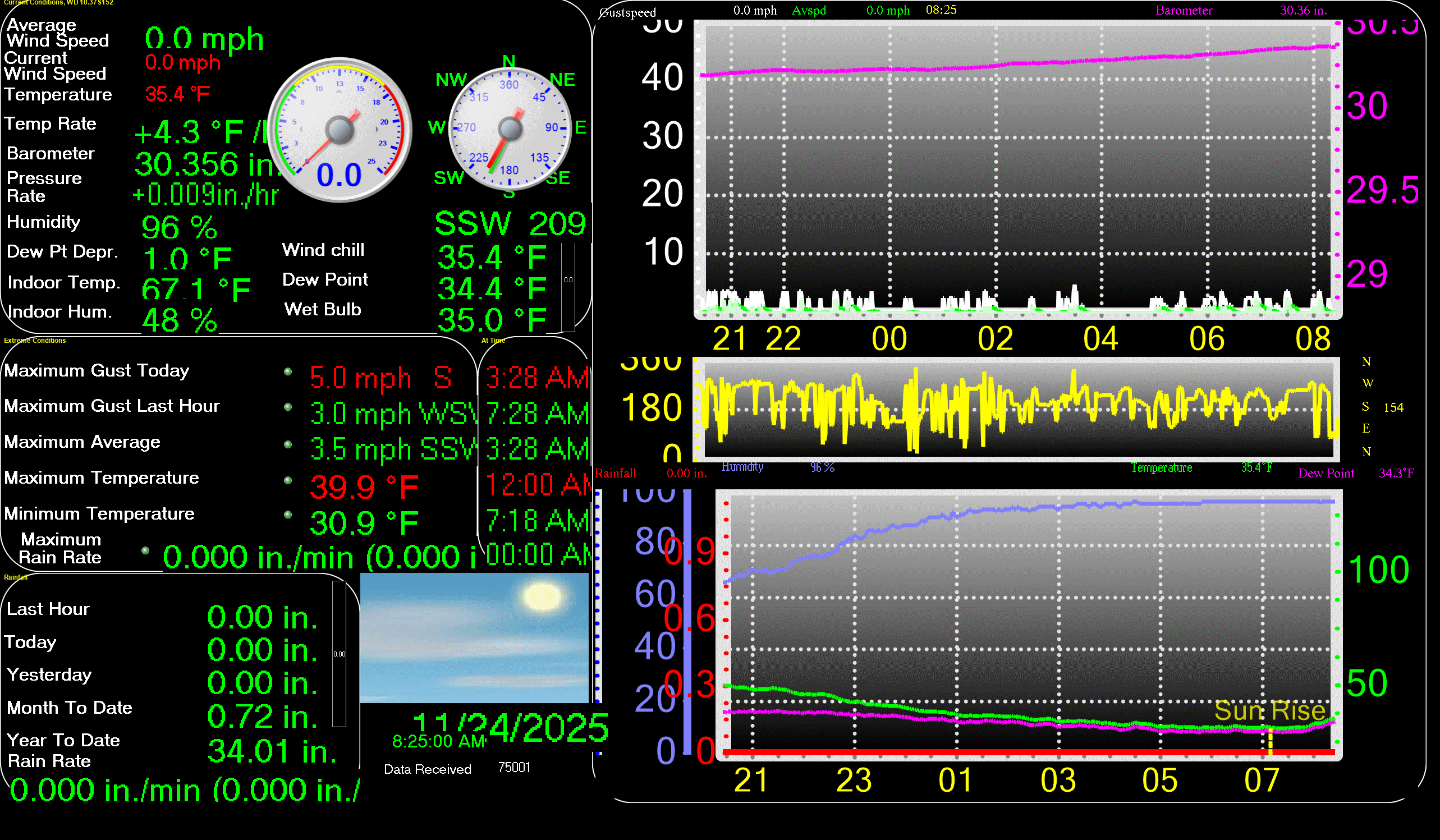Click the Barometer label above the top graph
The height and width of the screenshot is (840, 1440).
pyautogui.click(x=1184, y=10)
